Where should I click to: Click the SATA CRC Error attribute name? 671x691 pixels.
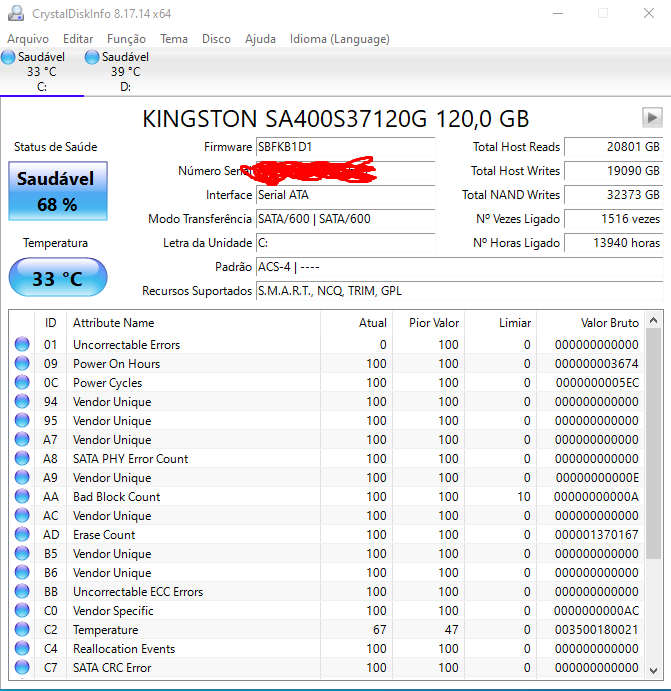[x=112, y=668]
